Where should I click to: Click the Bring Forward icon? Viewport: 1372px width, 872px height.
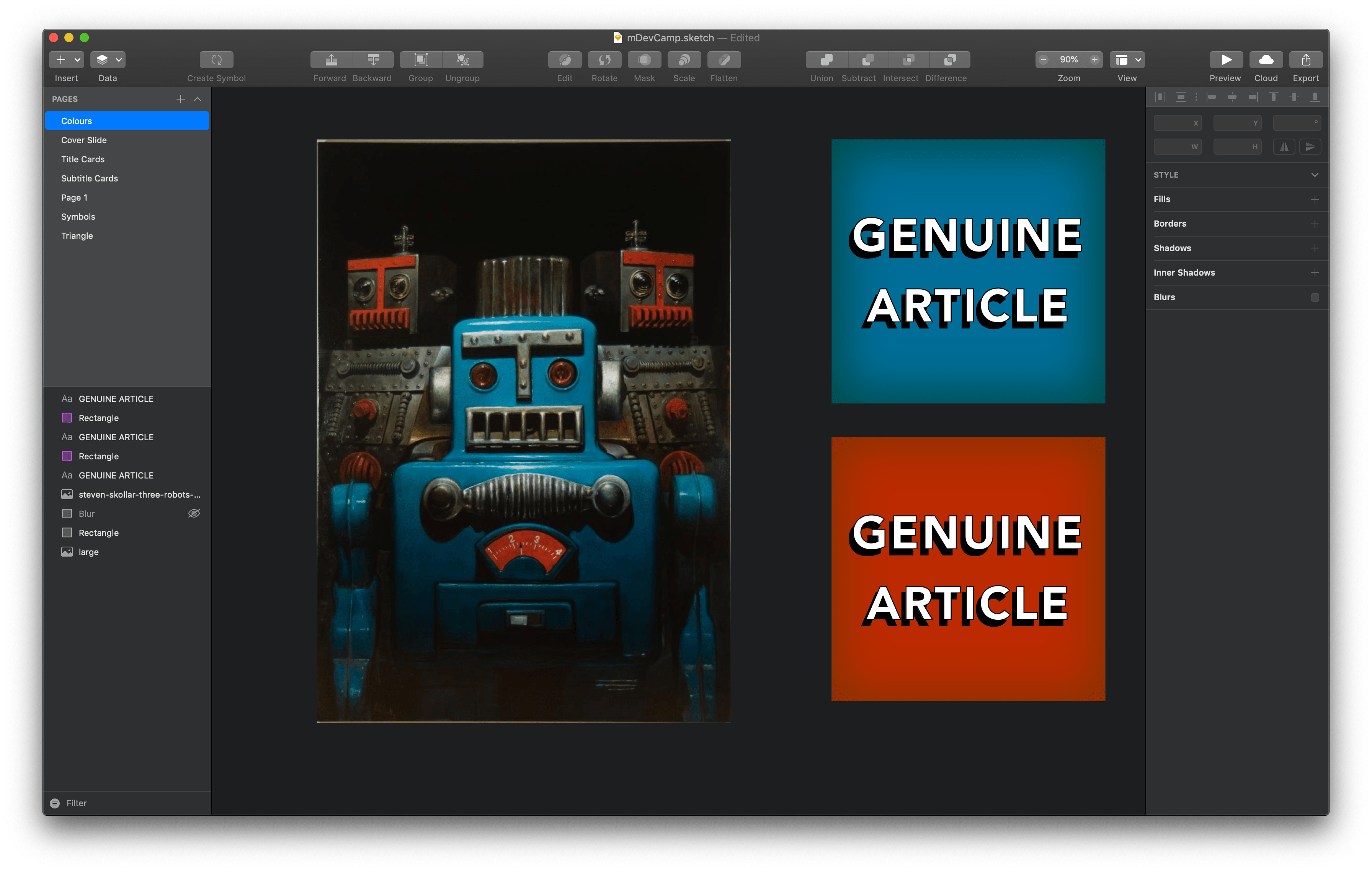click(331, 60)
